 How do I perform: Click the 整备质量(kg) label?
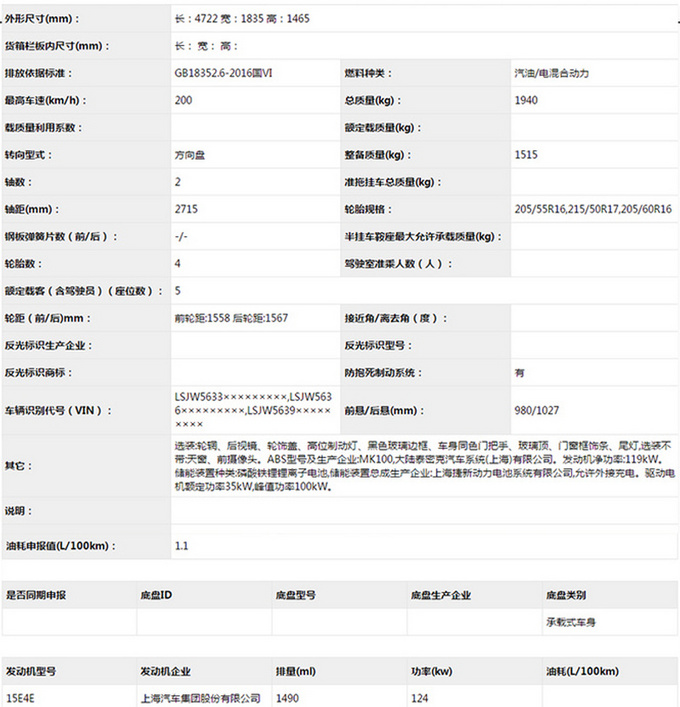[377, 155]
